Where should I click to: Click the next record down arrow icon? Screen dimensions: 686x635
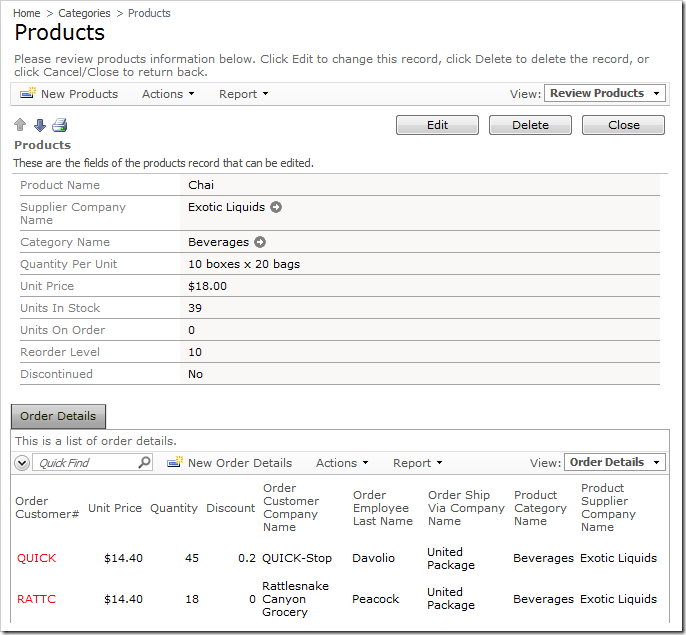[x=40, y=125]
